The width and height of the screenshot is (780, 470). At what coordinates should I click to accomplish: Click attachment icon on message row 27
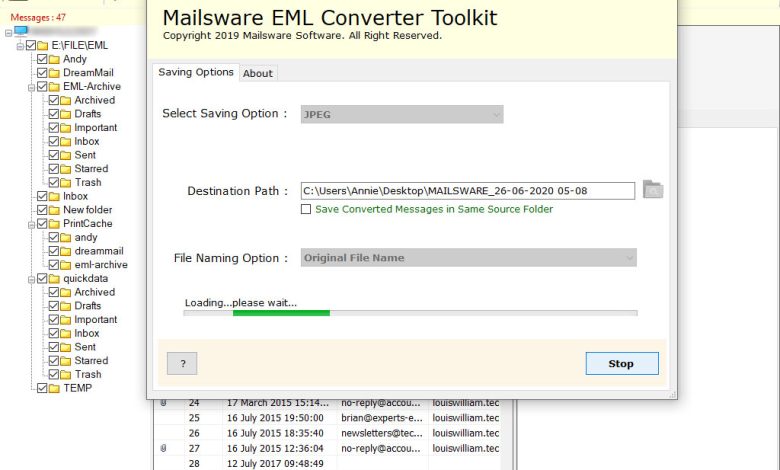(x=163, y=448)
